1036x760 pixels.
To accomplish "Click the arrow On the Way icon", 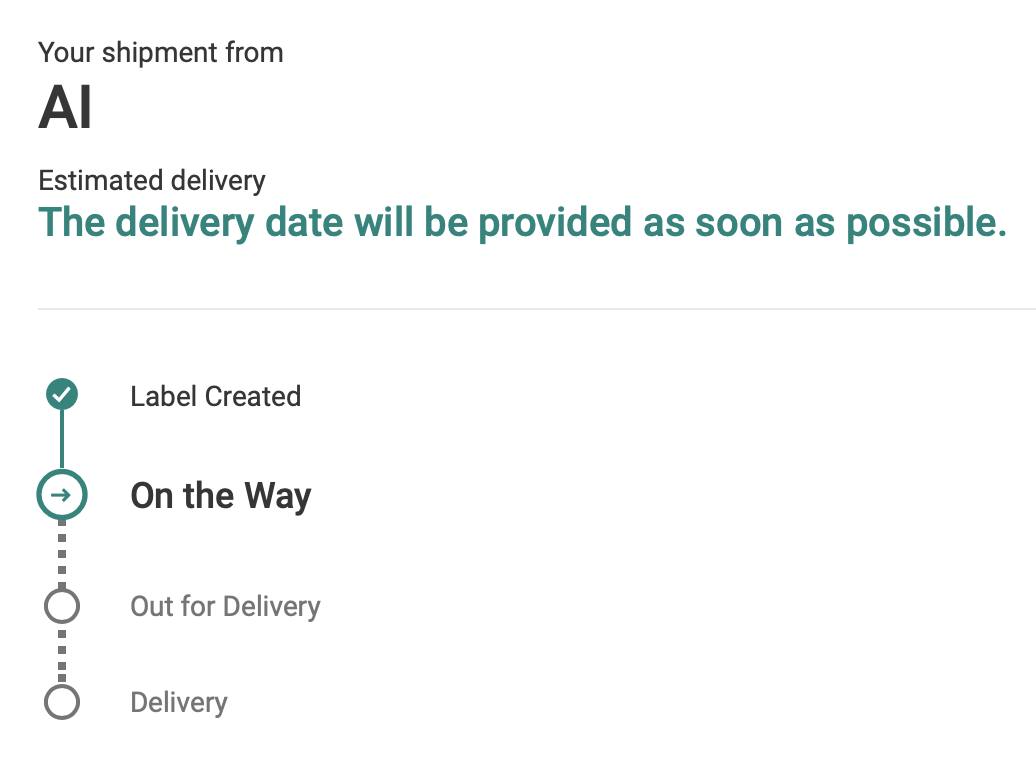I will click(x=62, y=494).
